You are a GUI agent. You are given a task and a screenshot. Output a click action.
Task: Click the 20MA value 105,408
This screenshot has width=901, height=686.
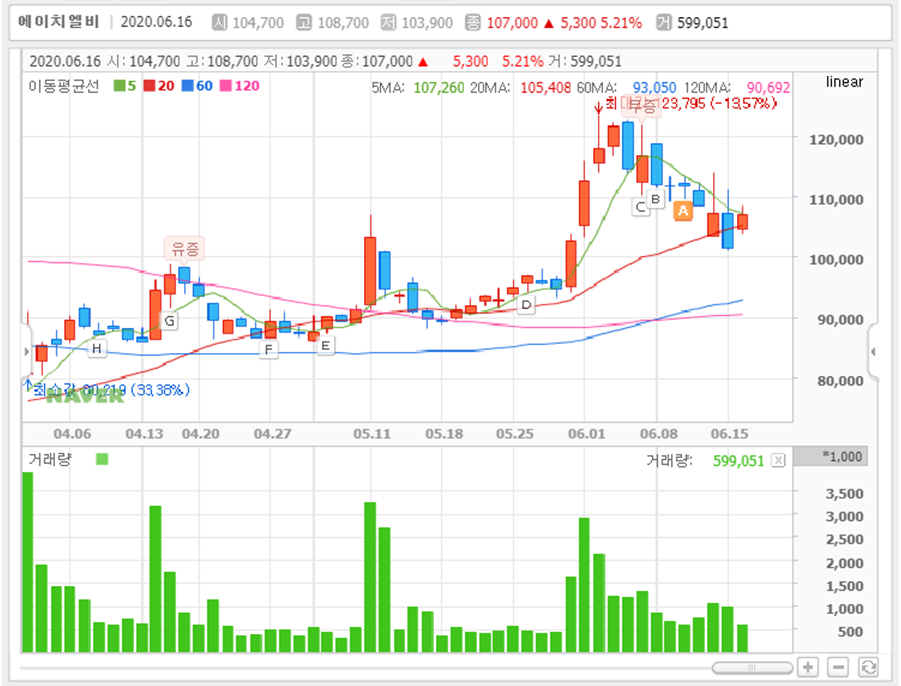point(546,88)
